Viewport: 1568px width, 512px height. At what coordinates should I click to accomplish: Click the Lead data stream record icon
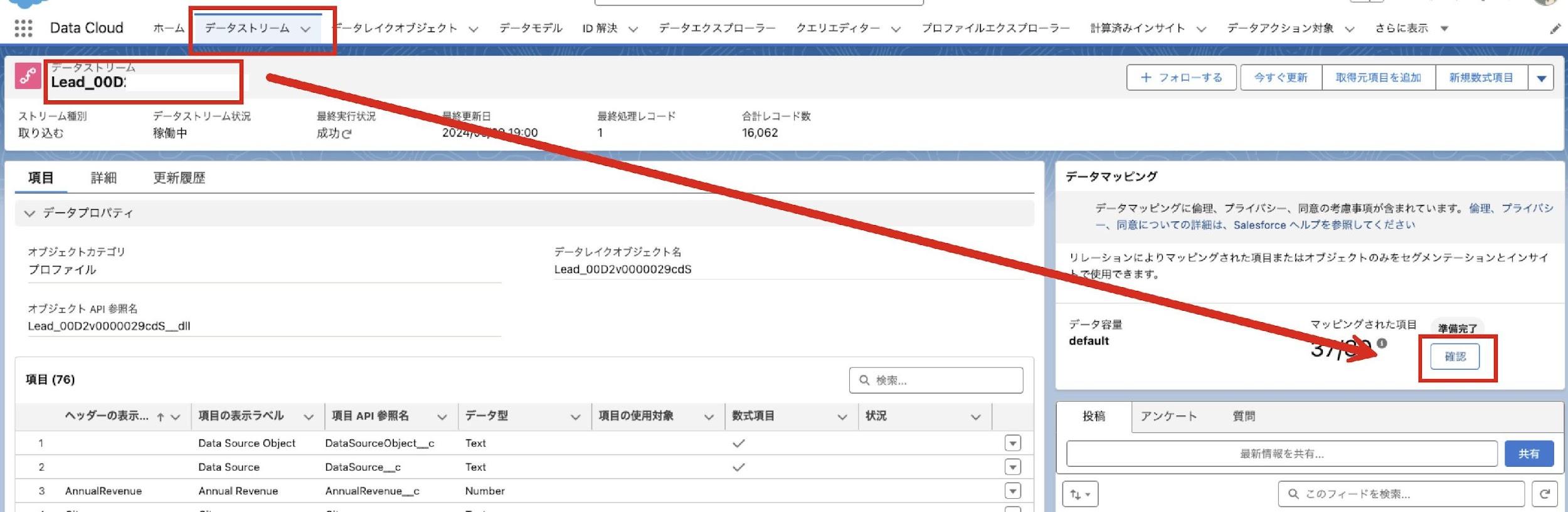click(x=28, y=76)
